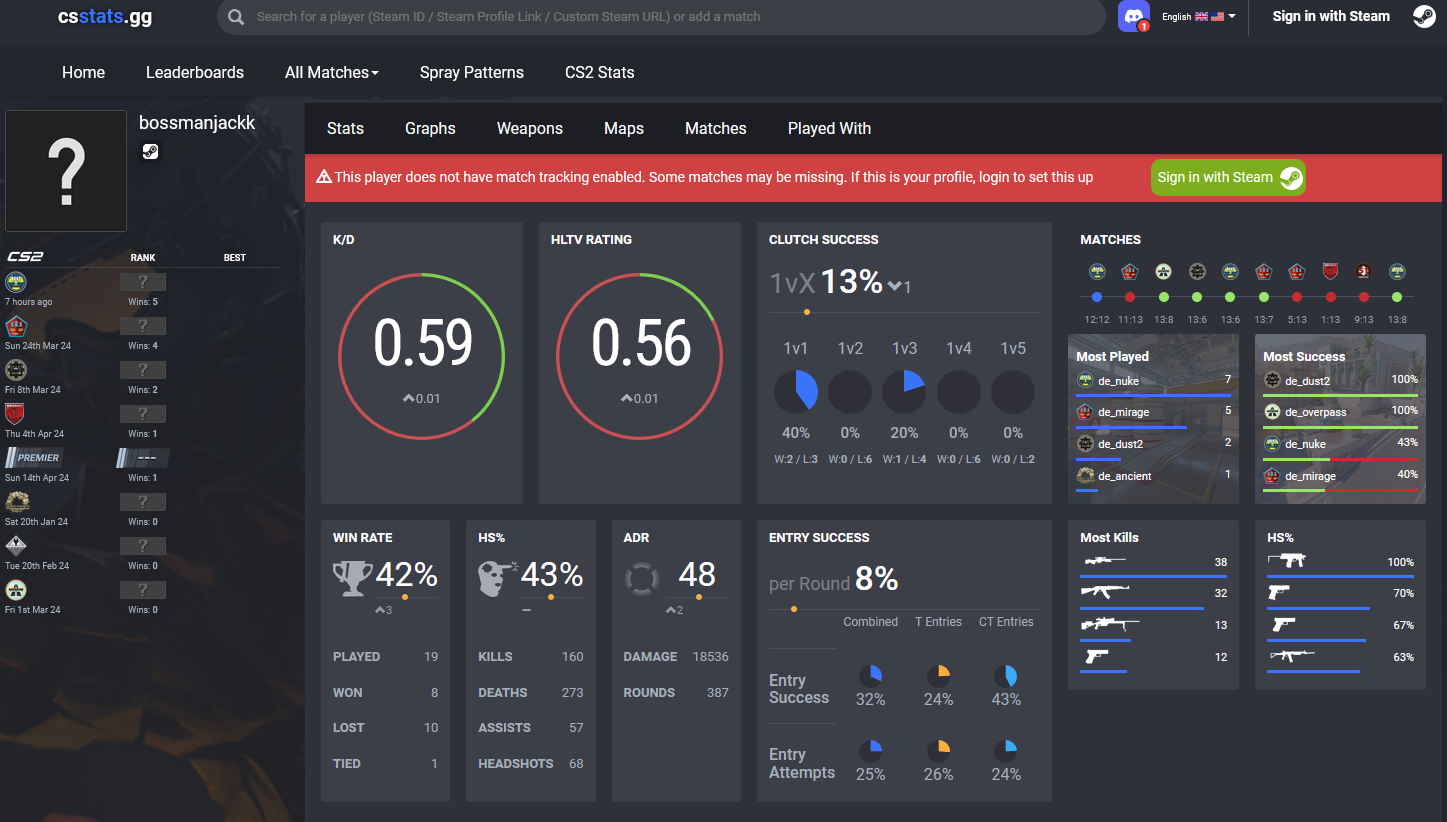Click the pistol icon with 12 kills

click(x=1097, y=657)
